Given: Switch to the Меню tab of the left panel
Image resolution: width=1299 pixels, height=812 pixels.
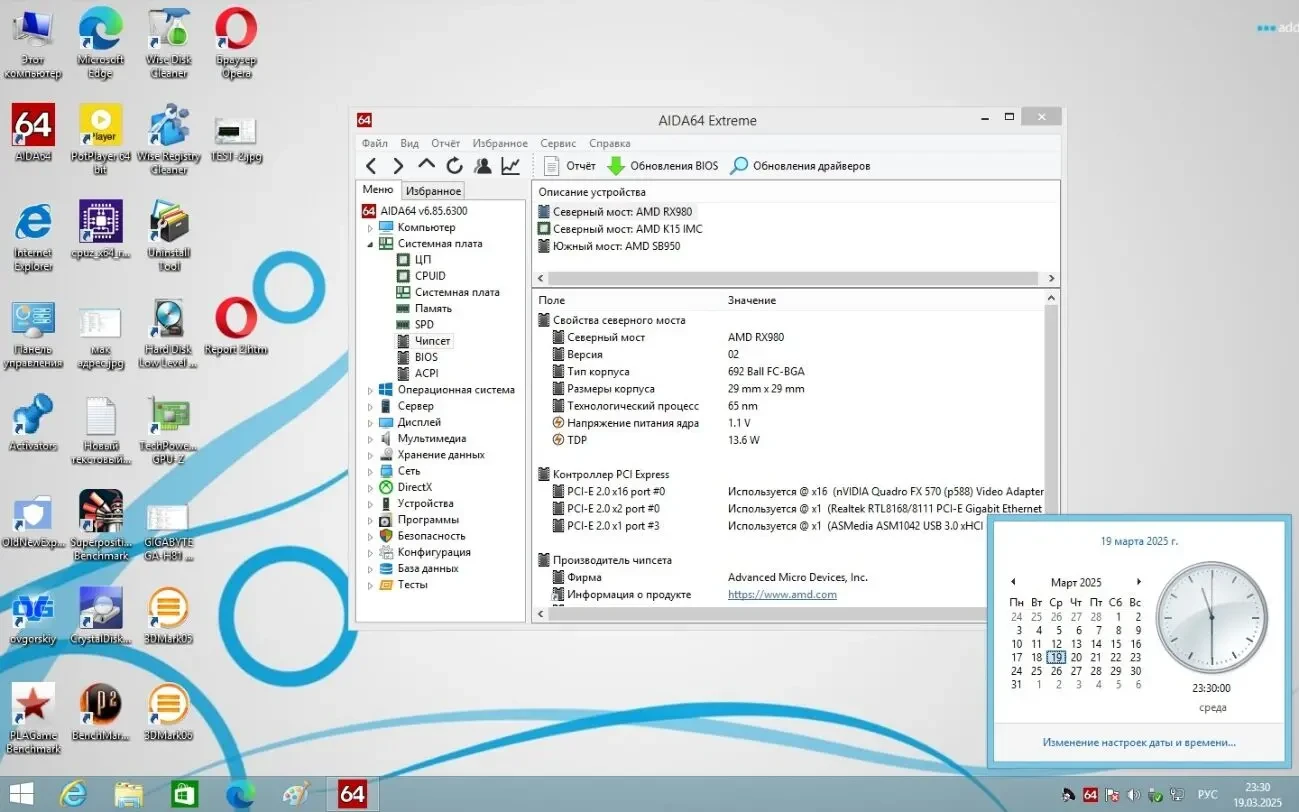Looking at the screenshot, I should pos(378,190).
